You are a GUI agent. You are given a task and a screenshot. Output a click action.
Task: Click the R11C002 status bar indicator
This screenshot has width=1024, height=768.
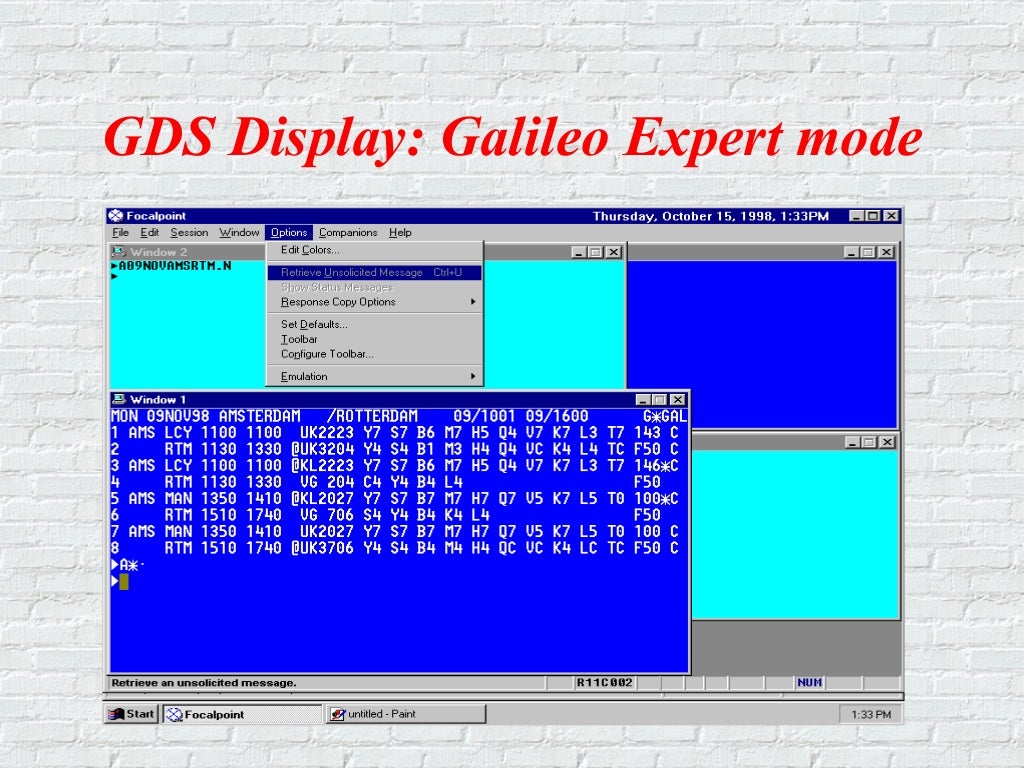pos(604,682)
